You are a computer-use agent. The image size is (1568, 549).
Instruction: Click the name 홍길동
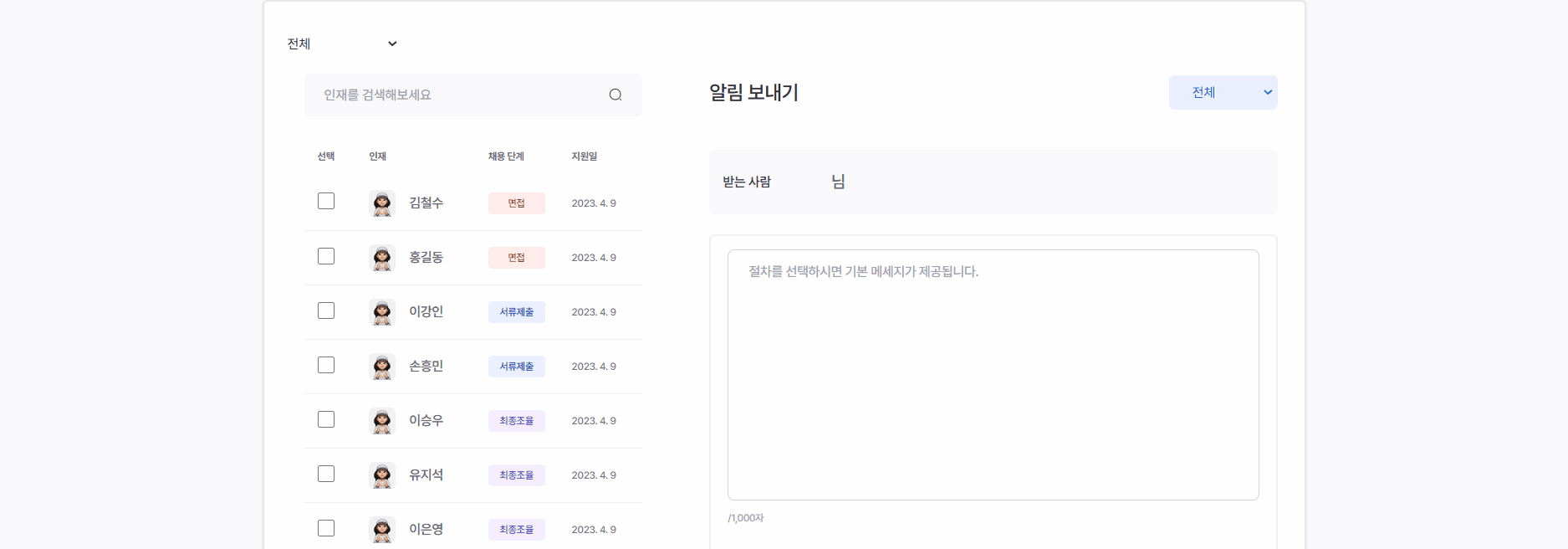pyautogui.click(x=426, y=257)
